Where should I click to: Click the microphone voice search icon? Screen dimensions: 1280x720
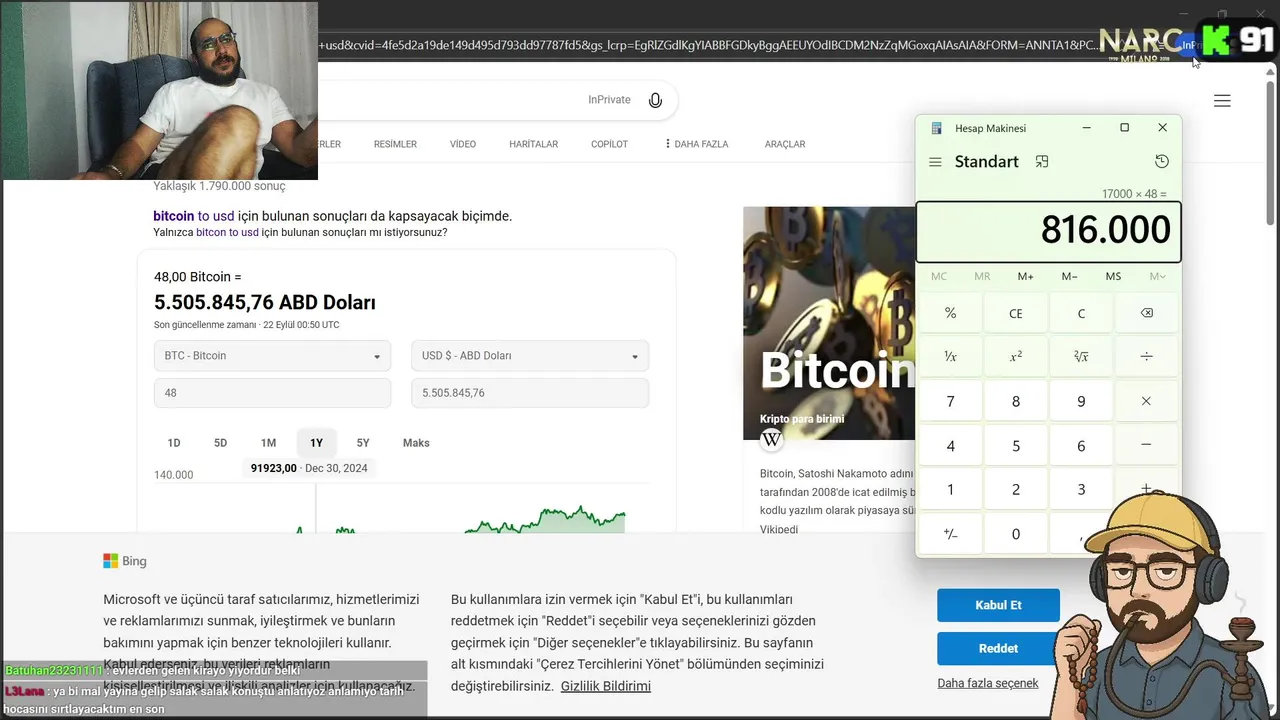tap(655, 100)
